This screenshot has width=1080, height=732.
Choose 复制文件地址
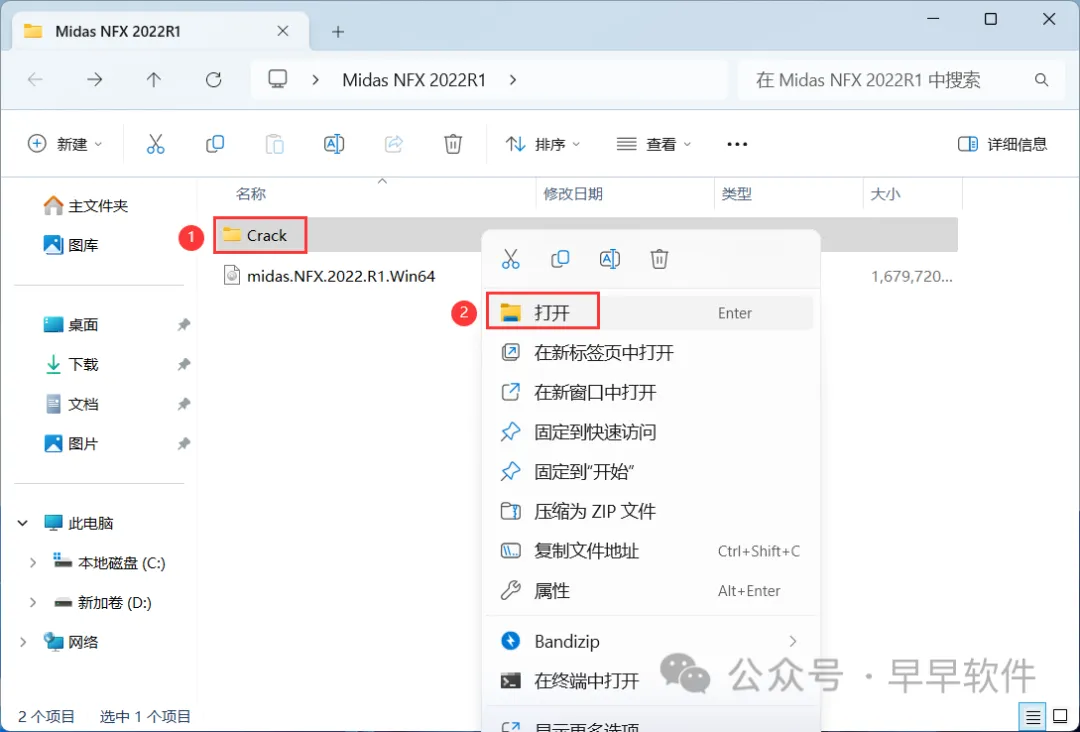(650, 551)
